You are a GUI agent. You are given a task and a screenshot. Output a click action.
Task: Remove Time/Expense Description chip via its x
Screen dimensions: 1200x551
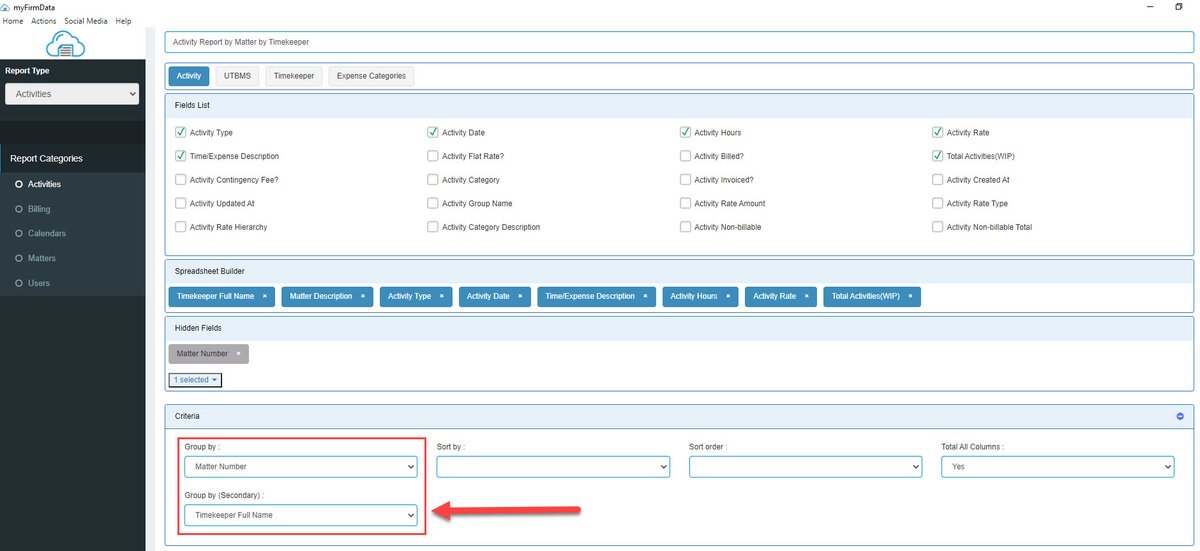[x=645, y=297]
